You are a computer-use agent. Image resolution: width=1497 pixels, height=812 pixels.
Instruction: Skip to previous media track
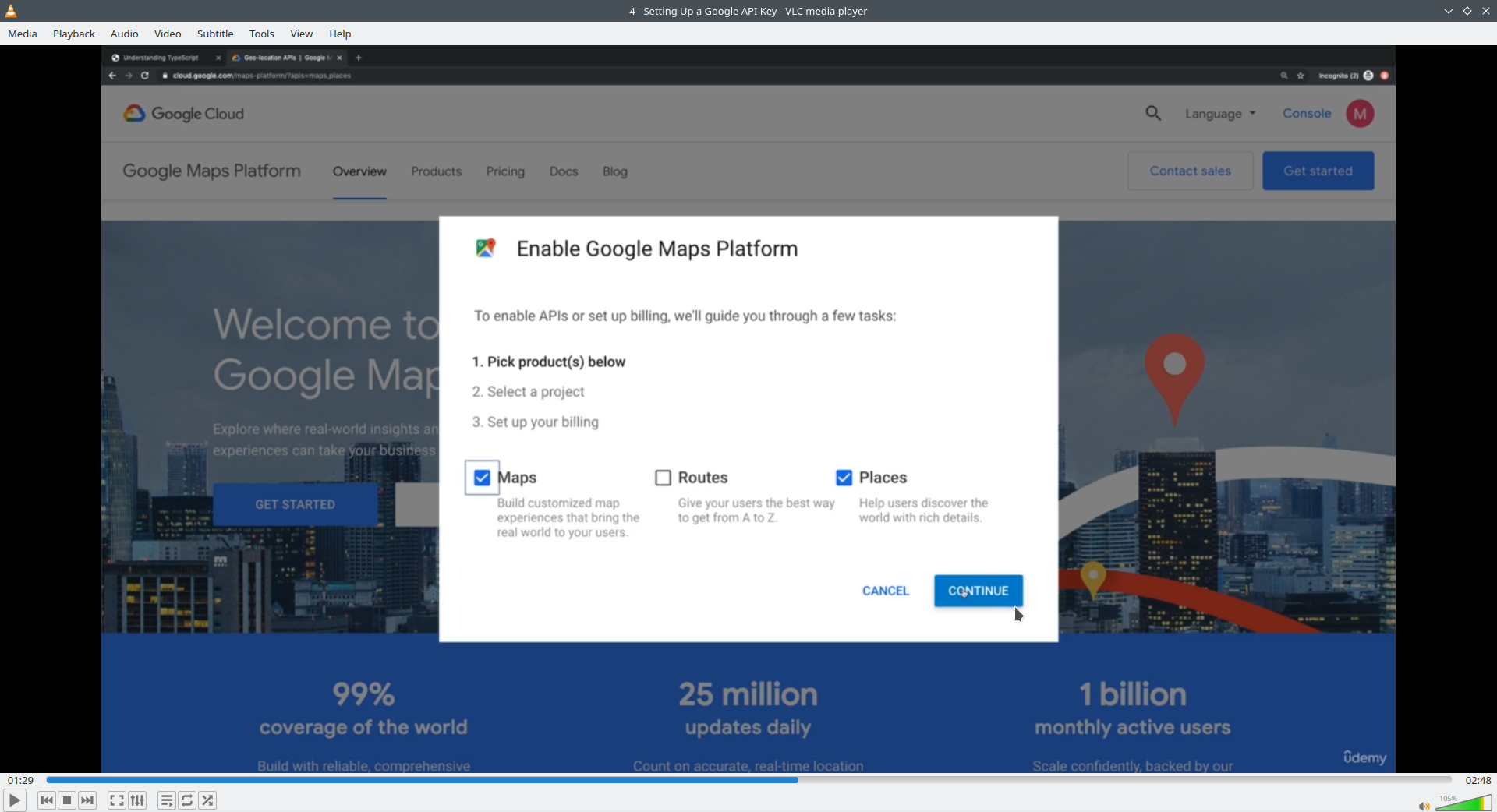[x=47, y=800]
